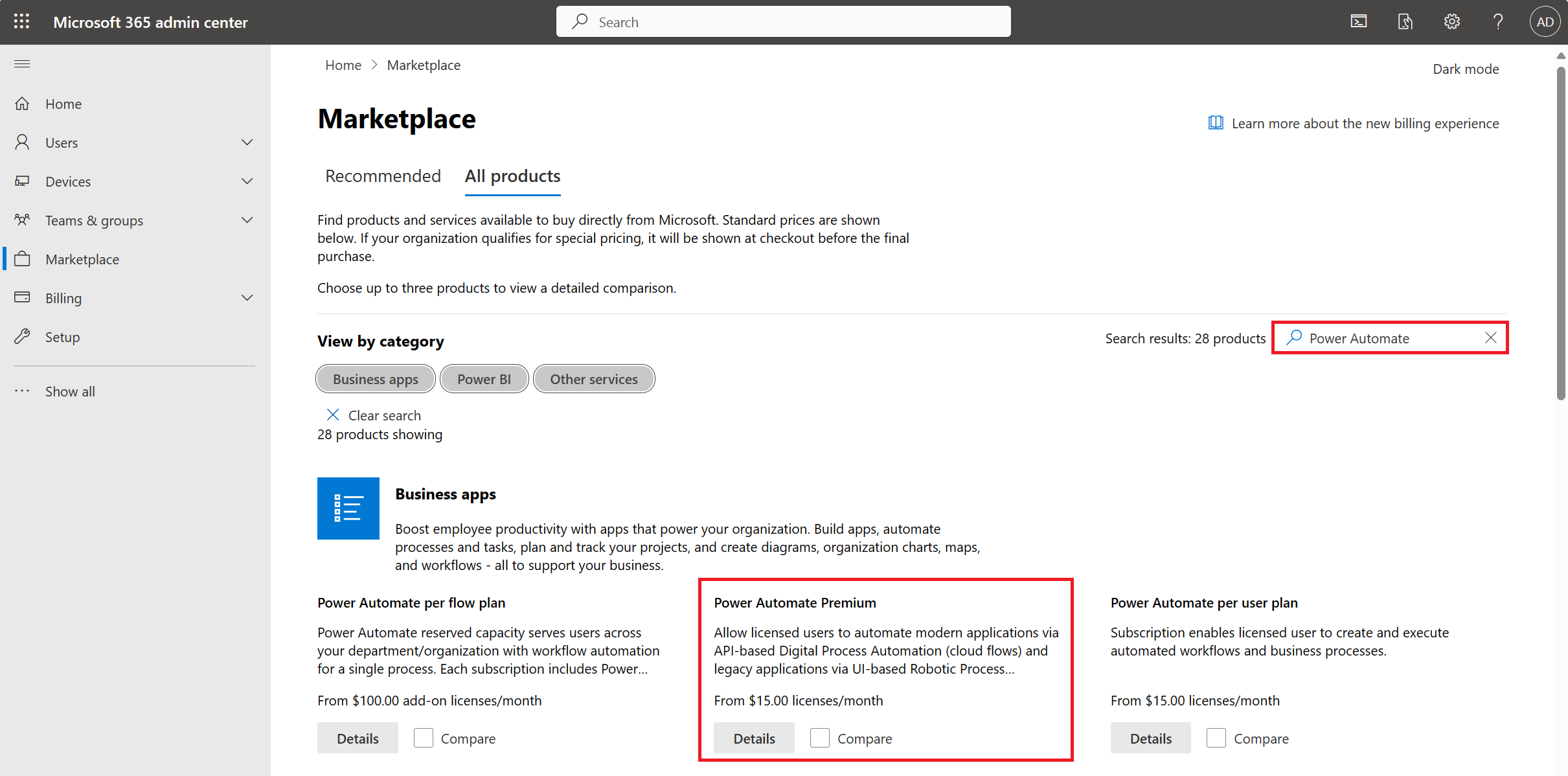
Task: Click the Help question mark icon
Action: pyautogui.click(x=1496, y=20)
